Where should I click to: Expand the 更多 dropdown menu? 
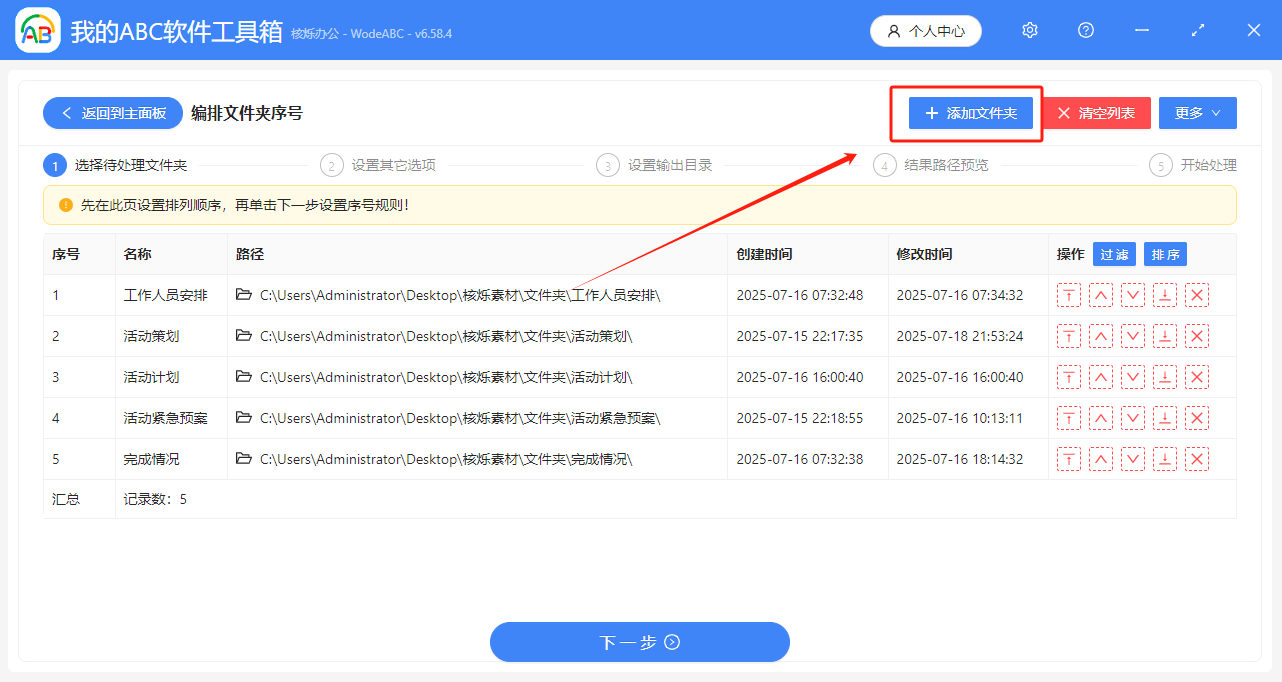pos(1197,113)
